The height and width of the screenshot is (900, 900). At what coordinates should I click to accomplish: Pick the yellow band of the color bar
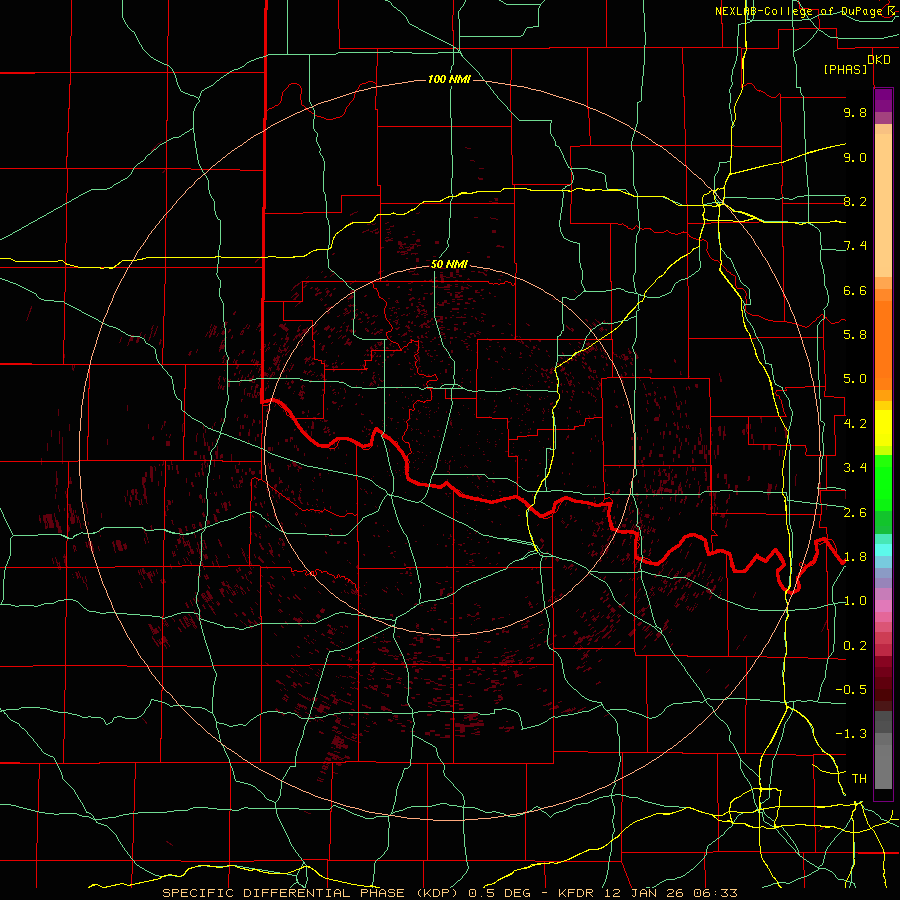(883, 428)
